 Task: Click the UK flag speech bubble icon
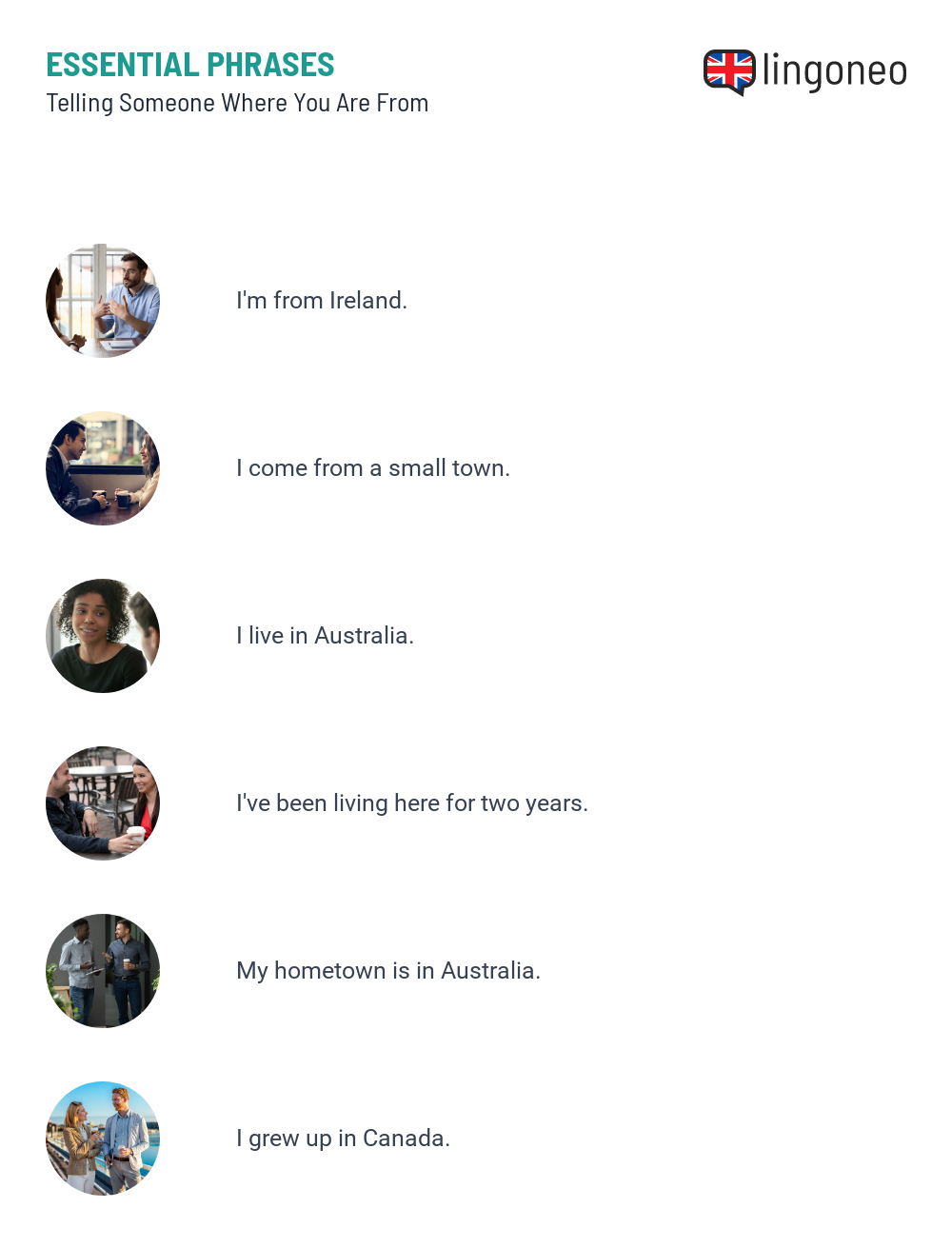(729, 72)
